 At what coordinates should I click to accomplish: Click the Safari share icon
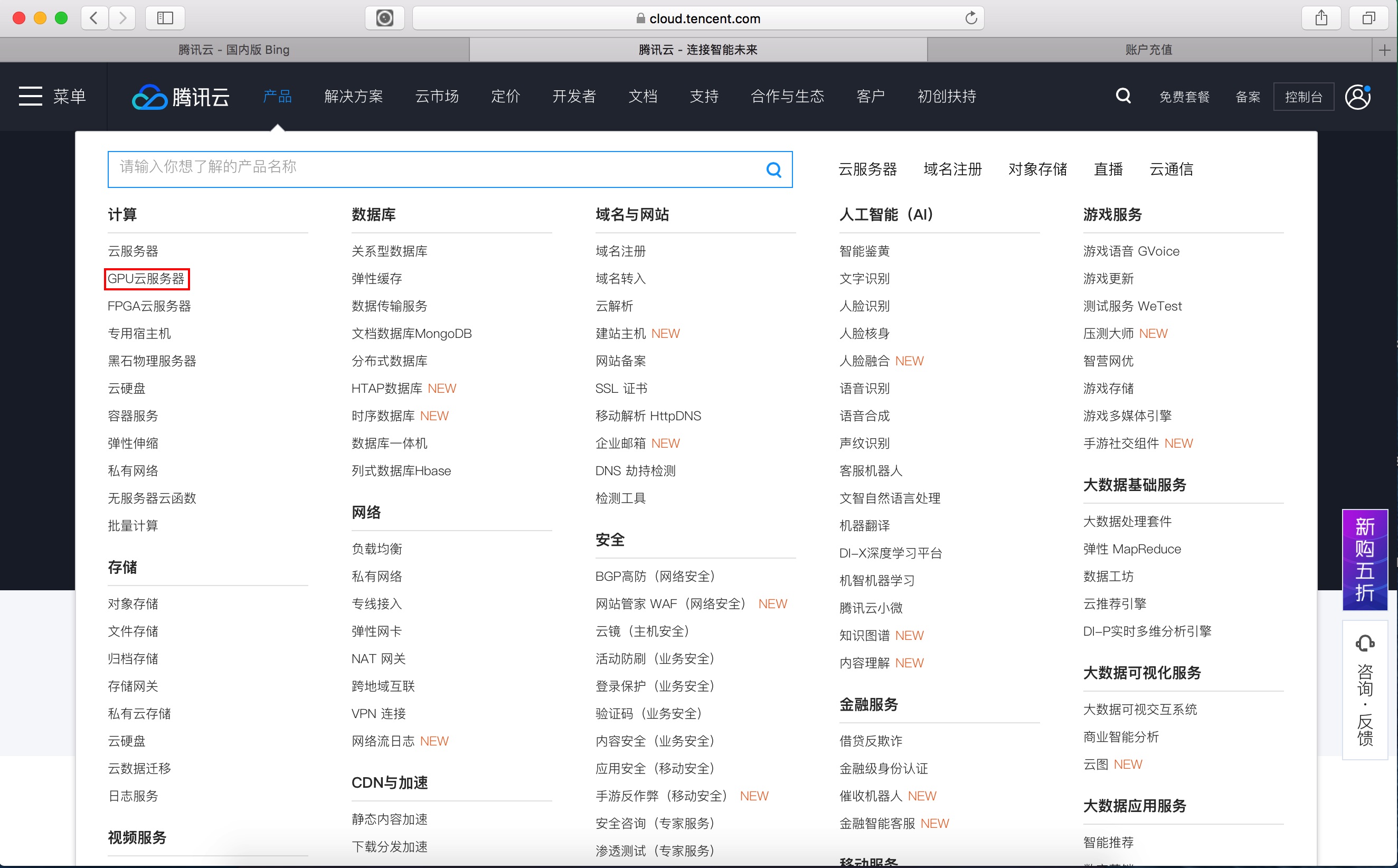tap(1321, 18)
